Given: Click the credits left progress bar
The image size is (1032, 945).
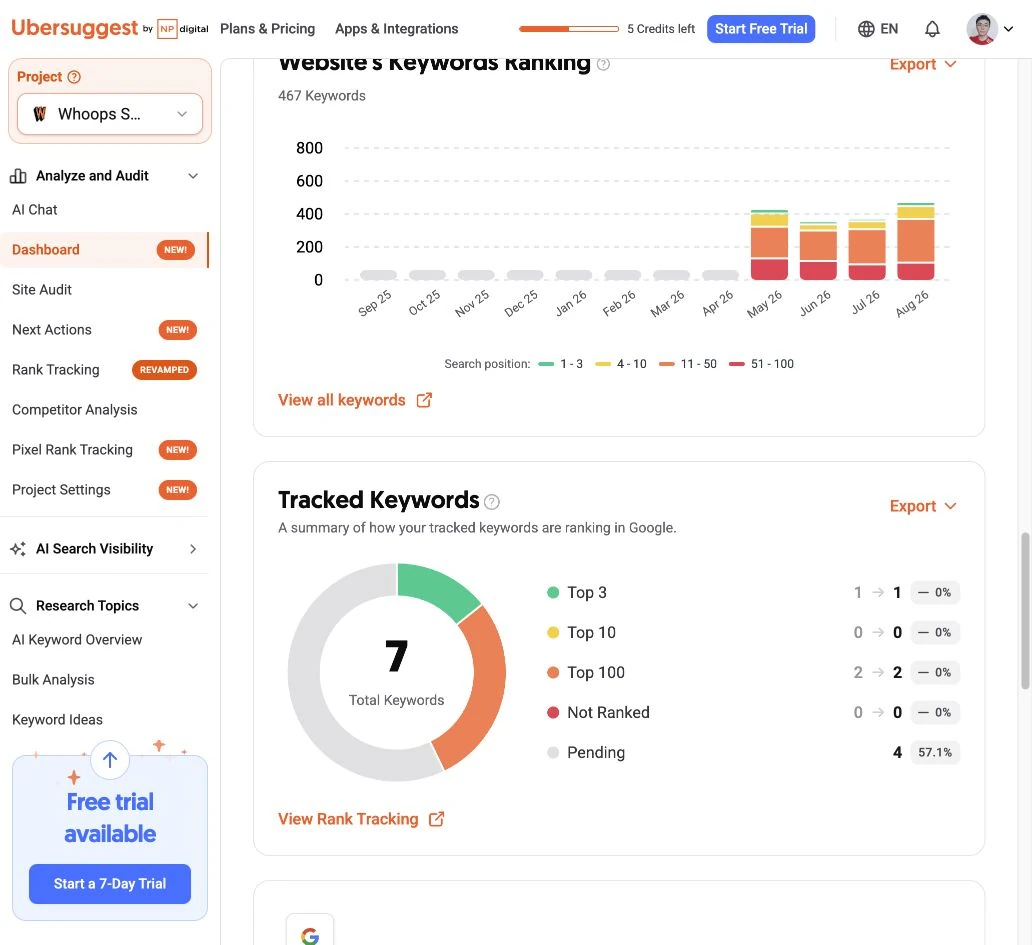Looking at the screenshot, I should [x=569, y=29].
